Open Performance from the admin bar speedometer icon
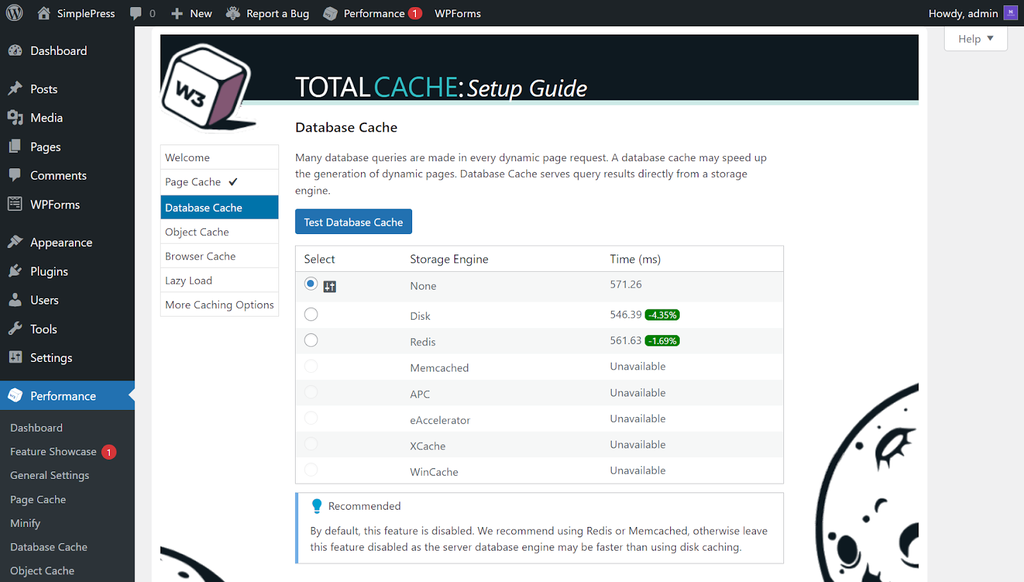The image size is (1024, 582). [330, 13]
